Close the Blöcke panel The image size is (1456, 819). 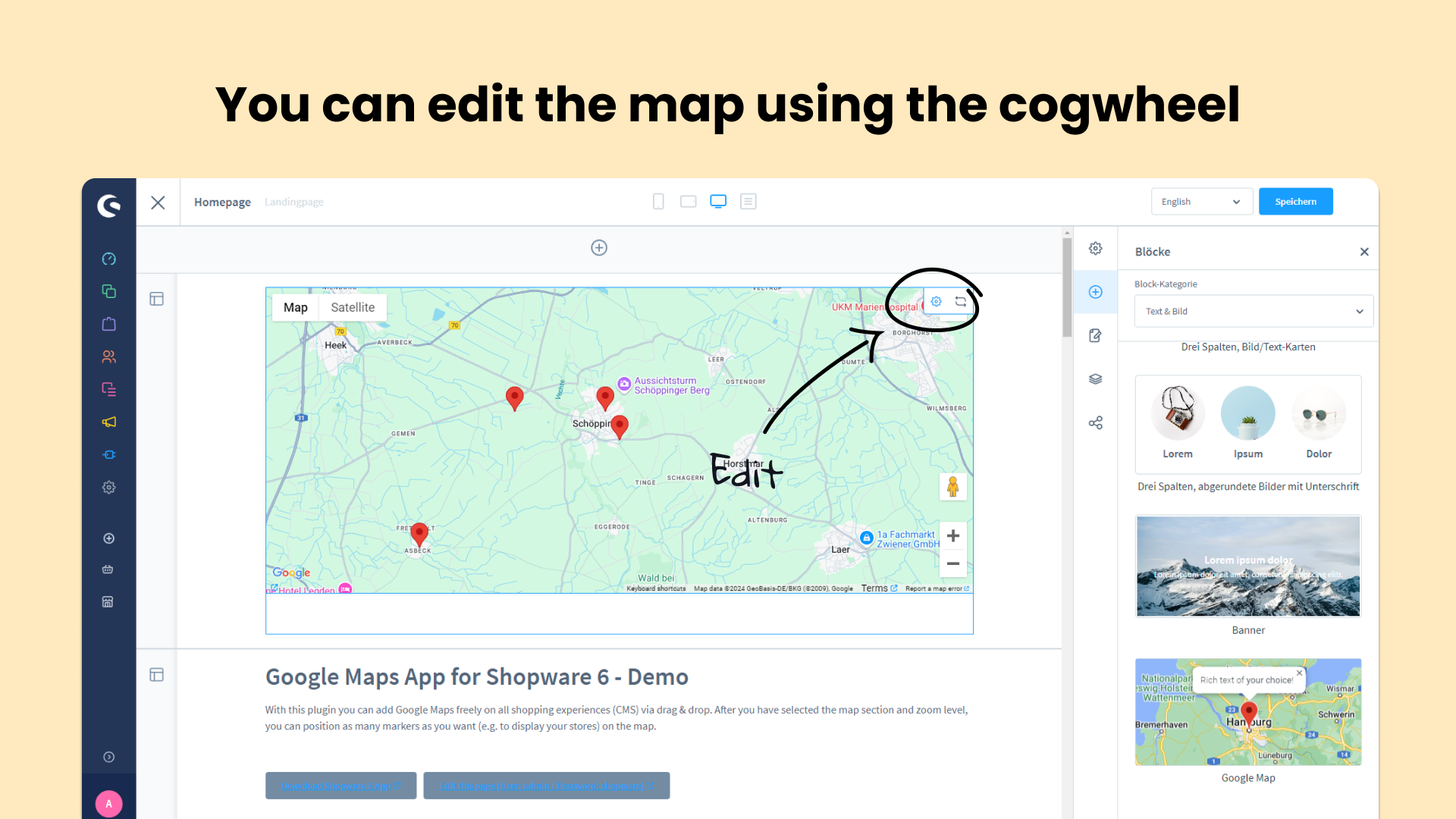coord(1364,252)
